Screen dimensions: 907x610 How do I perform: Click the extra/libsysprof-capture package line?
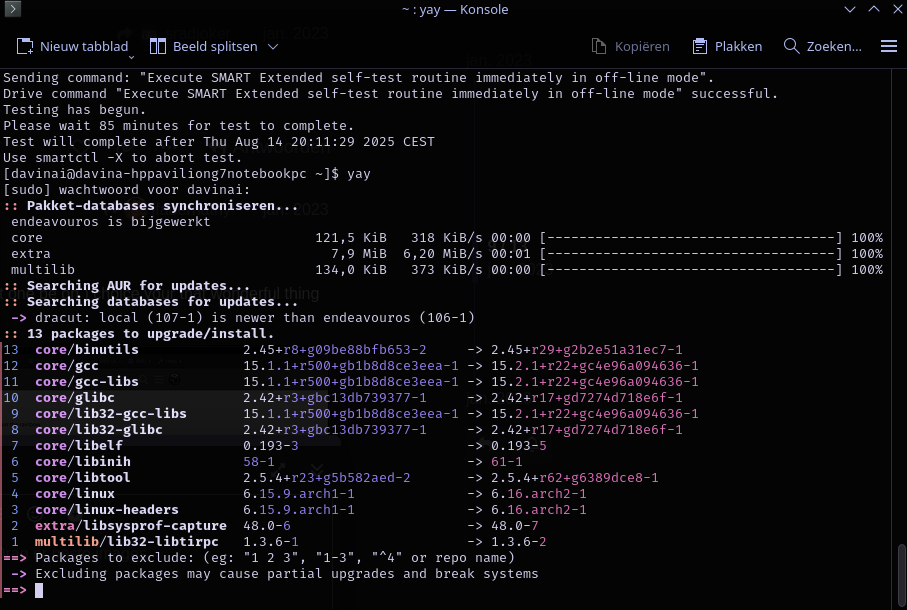130,526
